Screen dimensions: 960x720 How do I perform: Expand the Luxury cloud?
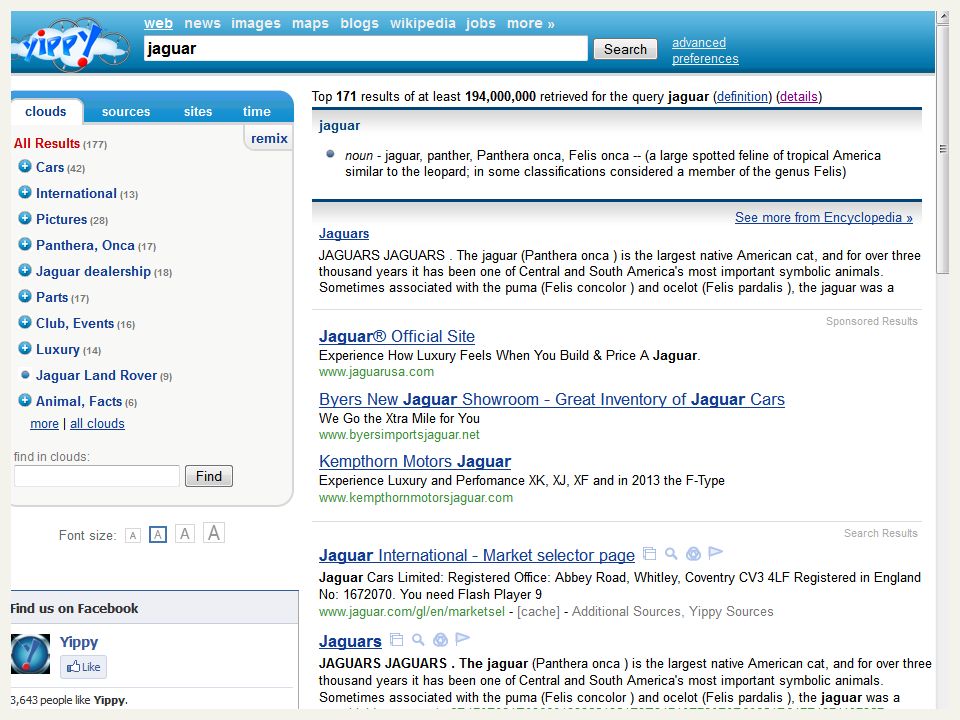click(x=25, y=348)
